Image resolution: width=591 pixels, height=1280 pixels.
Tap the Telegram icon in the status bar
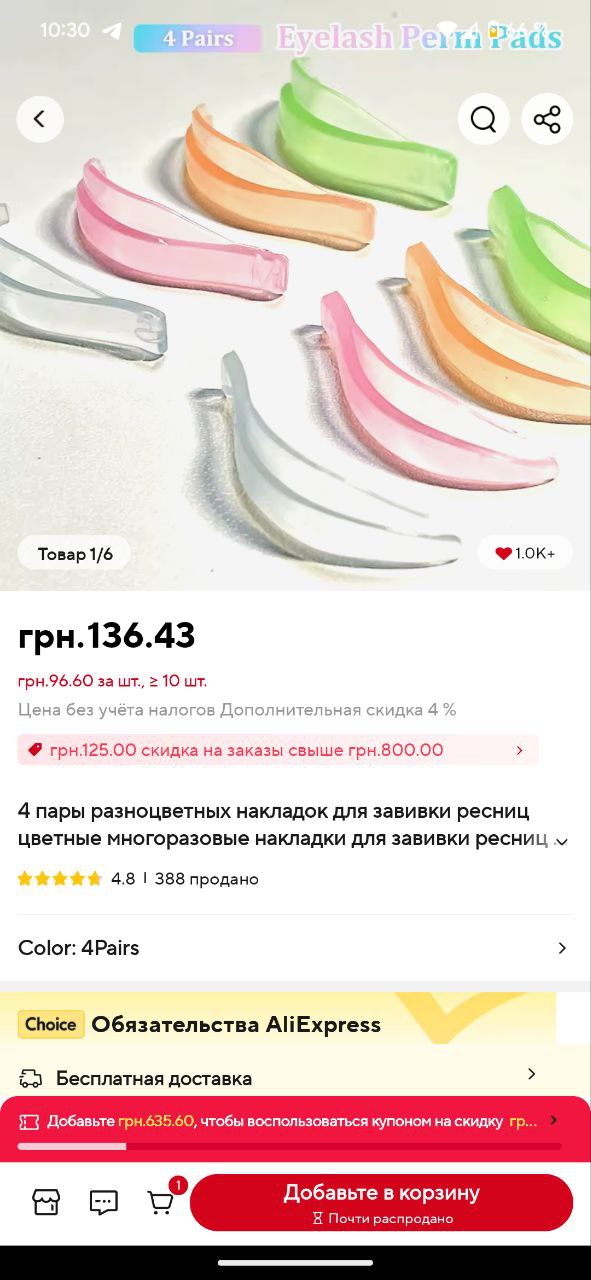pyautogui.click(x=112, y=31)
